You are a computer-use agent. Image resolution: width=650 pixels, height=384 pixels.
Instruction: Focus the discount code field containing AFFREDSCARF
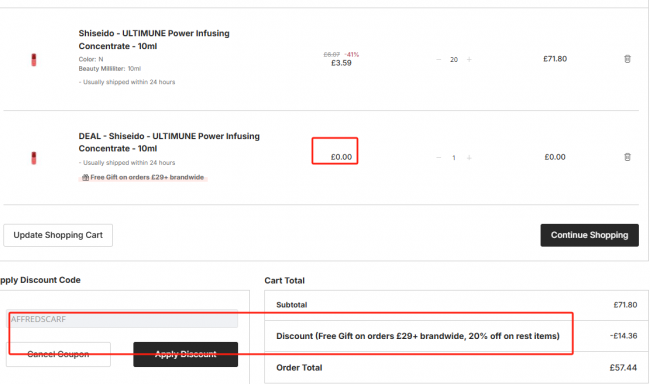click(x=122, y=319)
